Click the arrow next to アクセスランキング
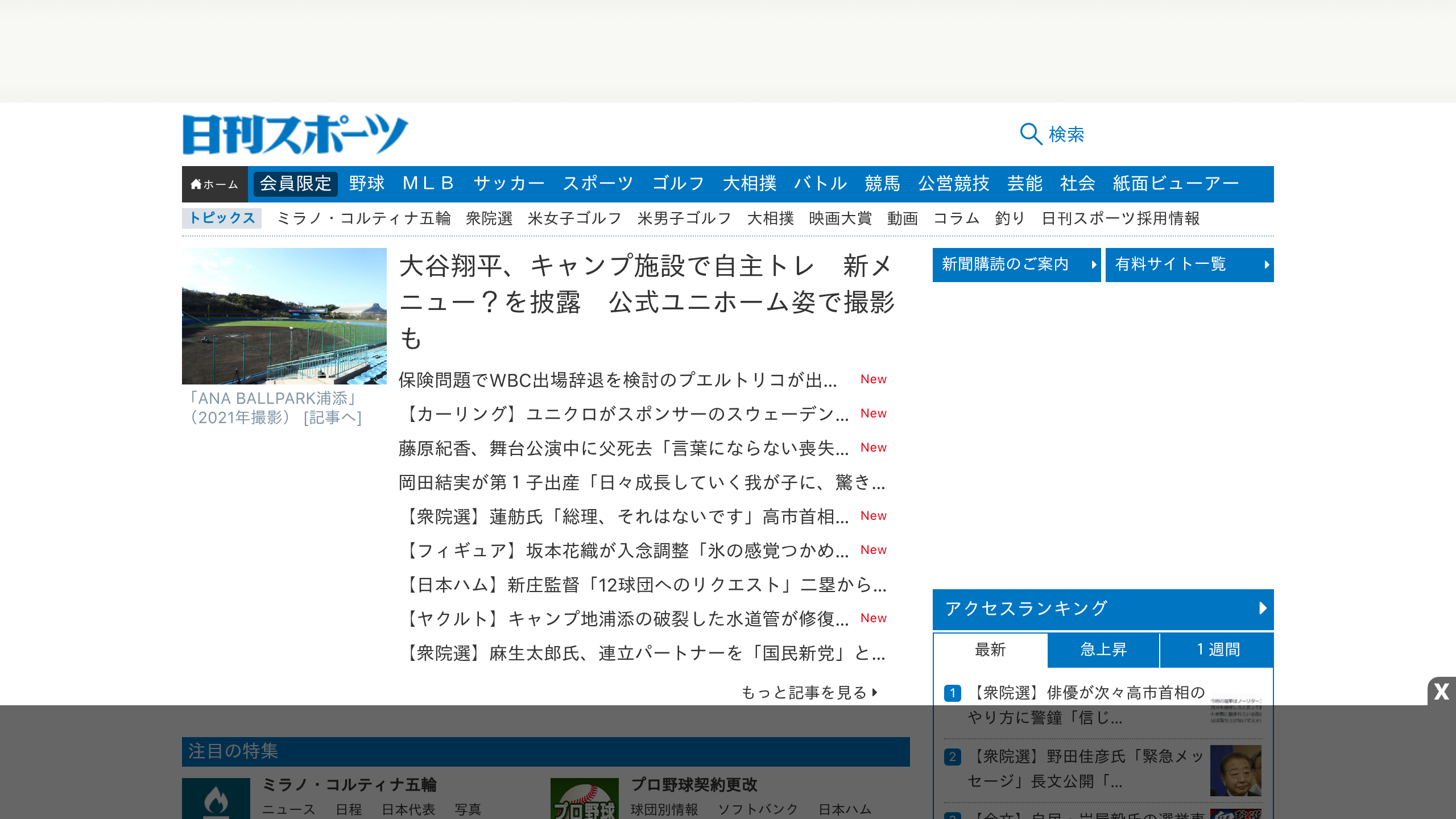Viewport: 1456px width, 819px height. click(1263, 609)
